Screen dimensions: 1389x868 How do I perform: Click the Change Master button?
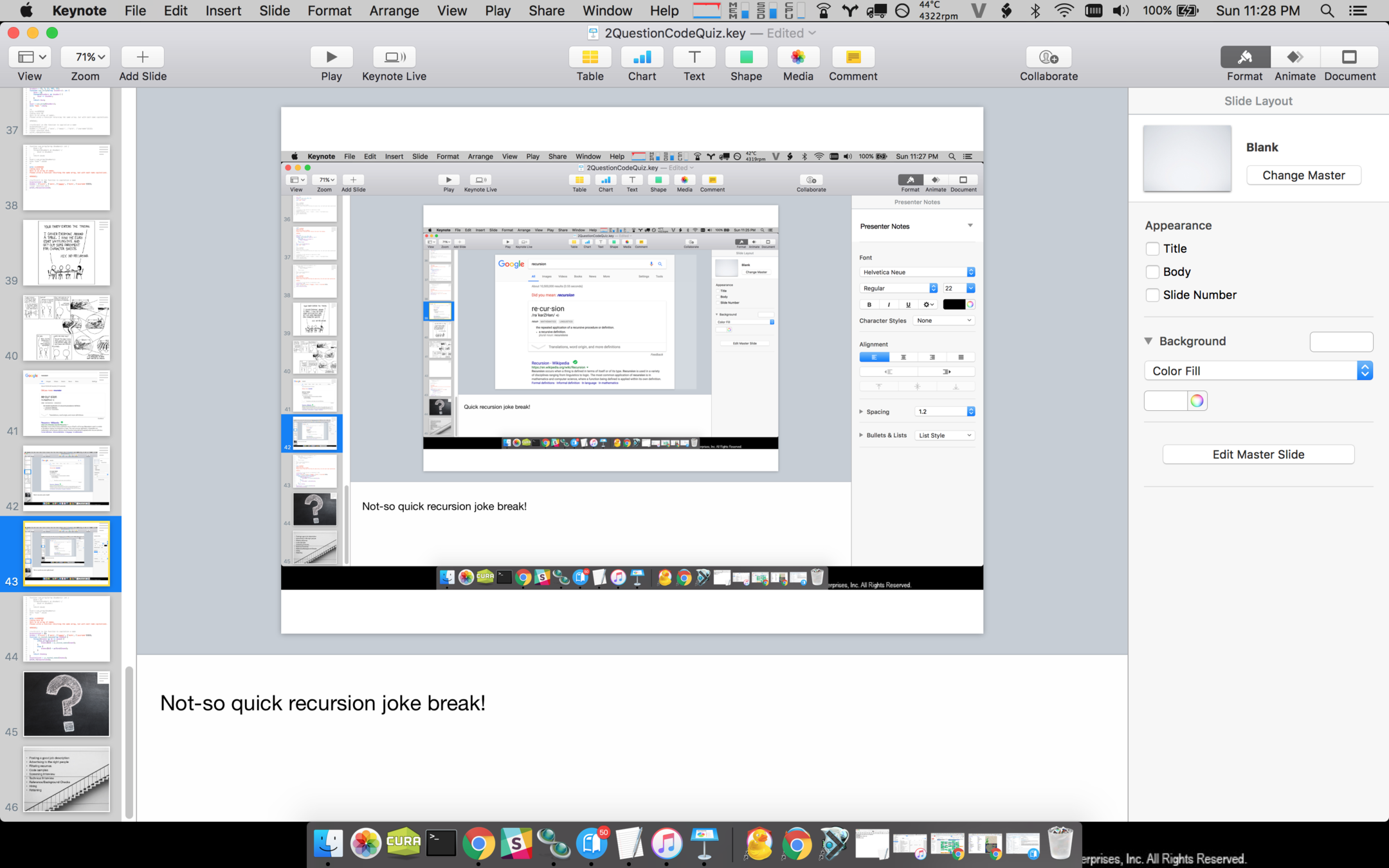pyautogui.click(x=1303, y=176)
